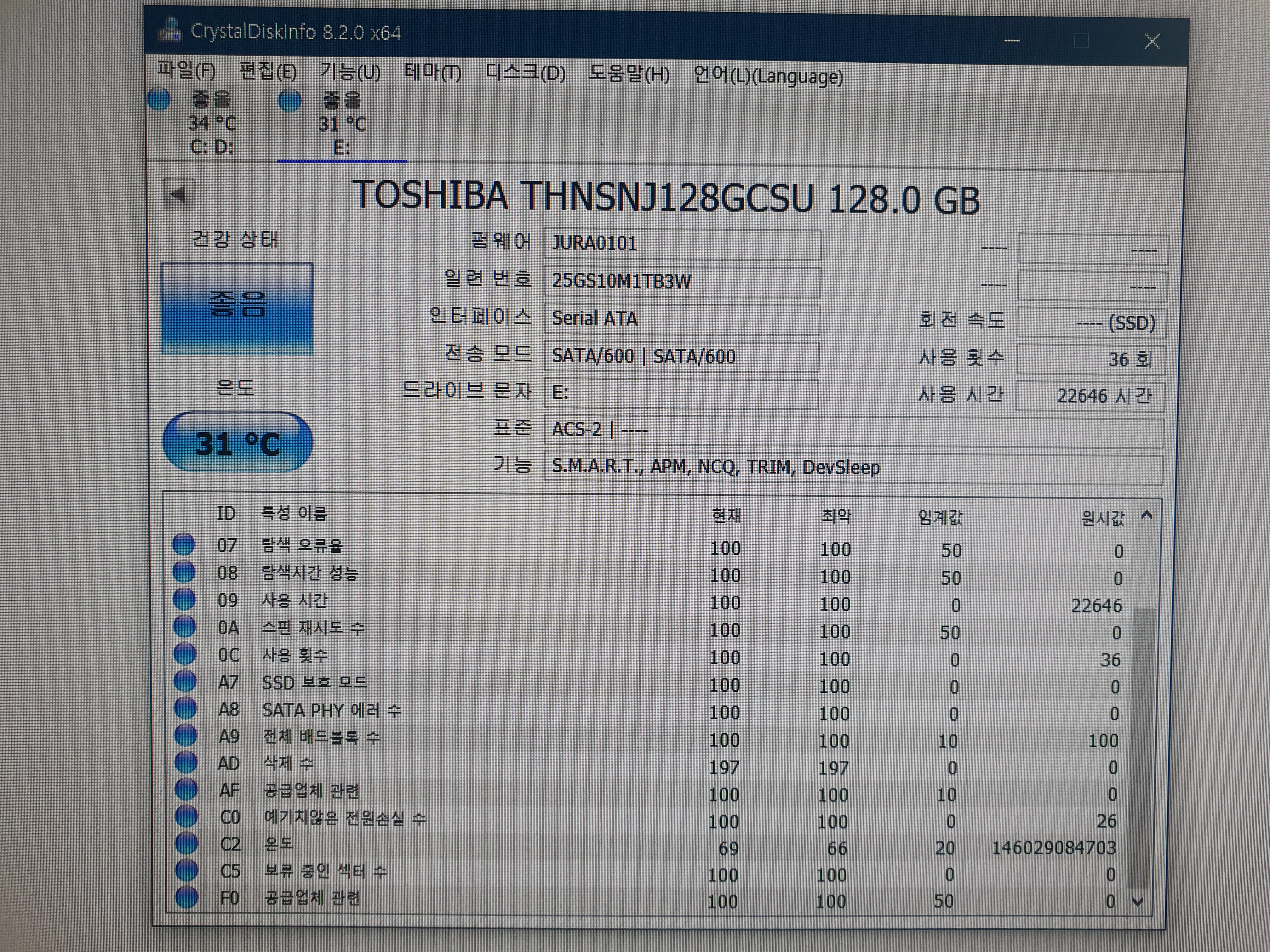This screenshot has width=1270, height=952.
Task: Click the drive letter field E:
Action: [681, 393]
